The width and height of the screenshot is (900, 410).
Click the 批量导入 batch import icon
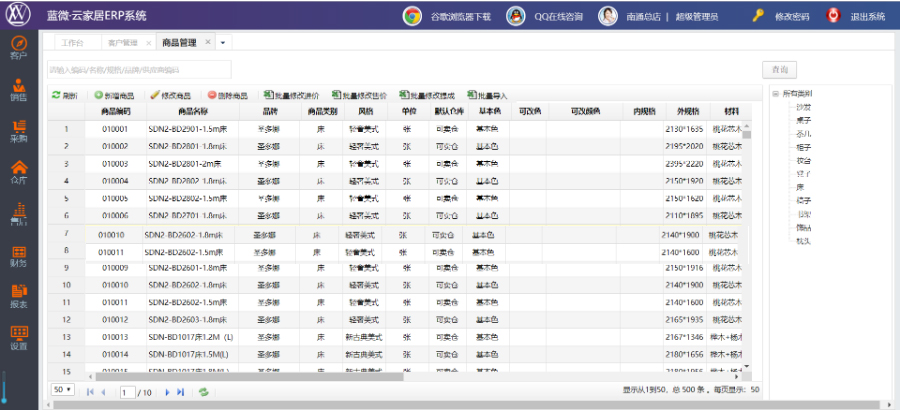point(486,95)
